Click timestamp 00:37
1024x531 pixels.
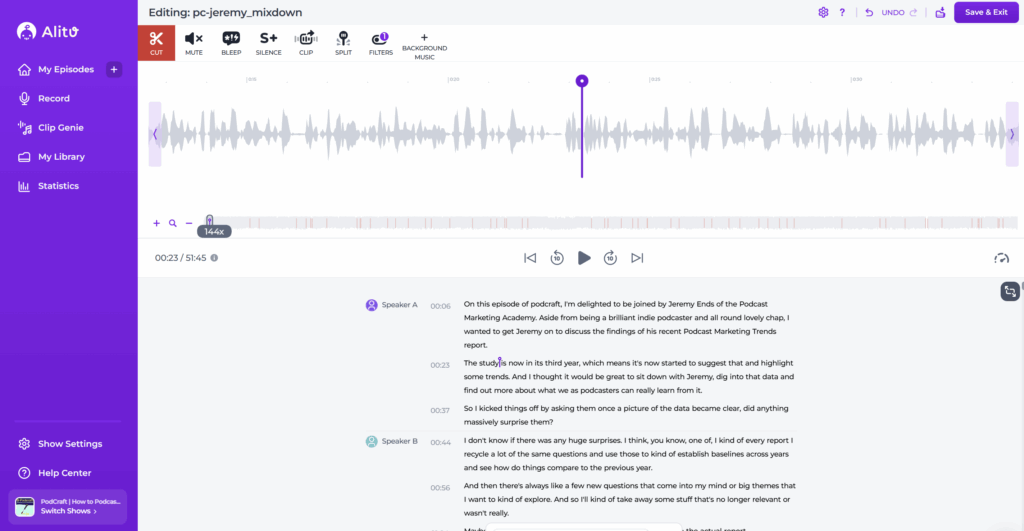[440, 411]
